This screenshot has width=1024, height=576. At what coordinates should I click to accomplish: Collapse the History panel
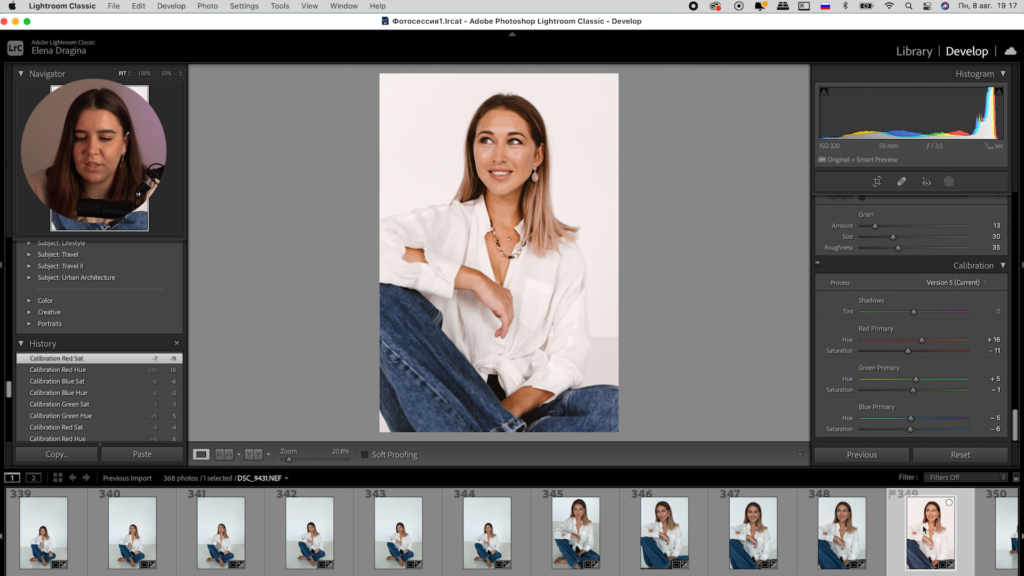21,343
